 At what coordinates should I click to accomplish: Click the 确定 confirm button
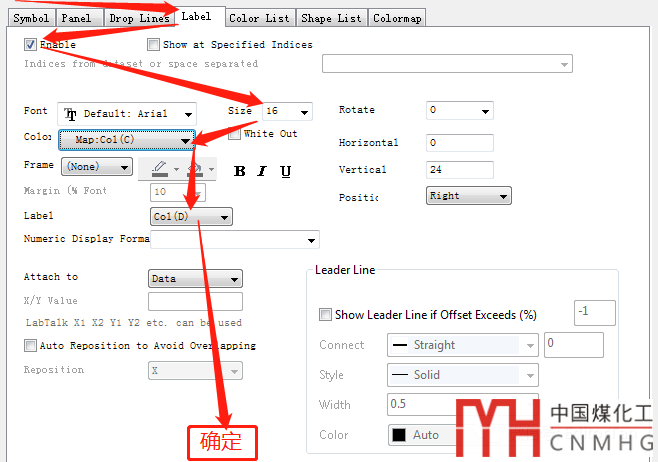(x=222, y=441)
